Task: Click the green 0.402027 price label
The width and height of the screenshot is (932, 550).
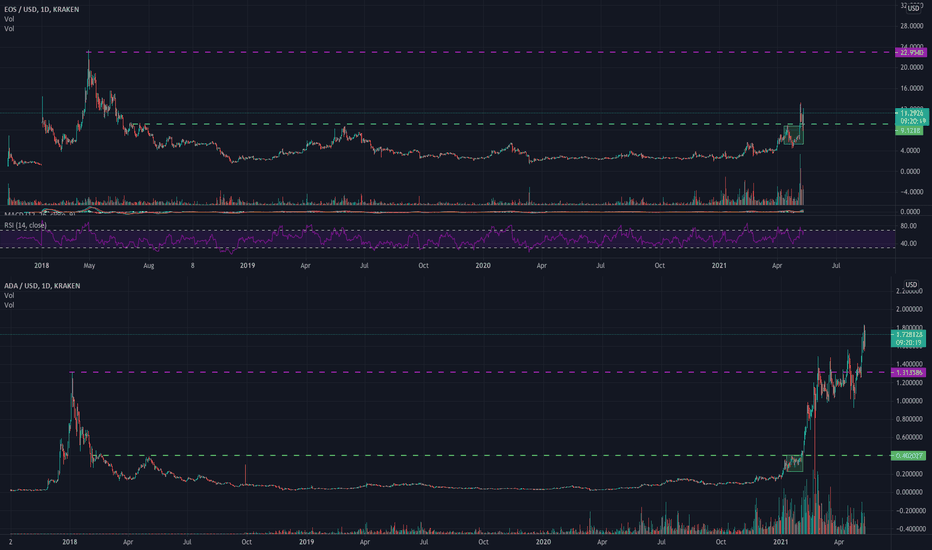Action: (909, 455)
